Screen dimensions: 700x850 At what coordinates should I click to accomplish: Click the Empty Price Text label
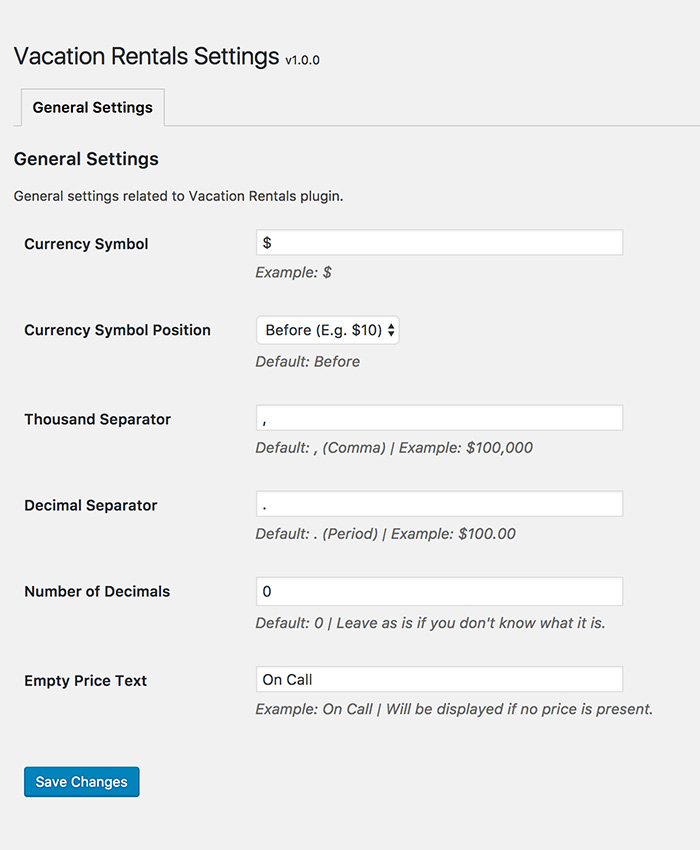(x=86, y=681)
